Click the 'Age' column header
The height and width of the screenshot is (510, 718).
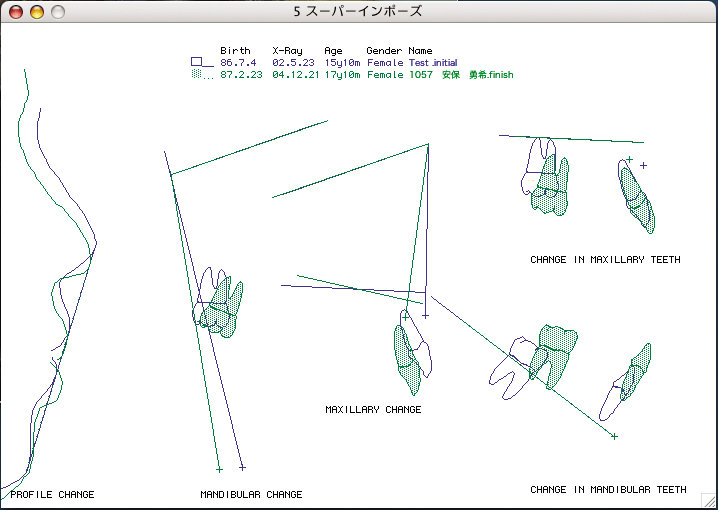[333, 51]
